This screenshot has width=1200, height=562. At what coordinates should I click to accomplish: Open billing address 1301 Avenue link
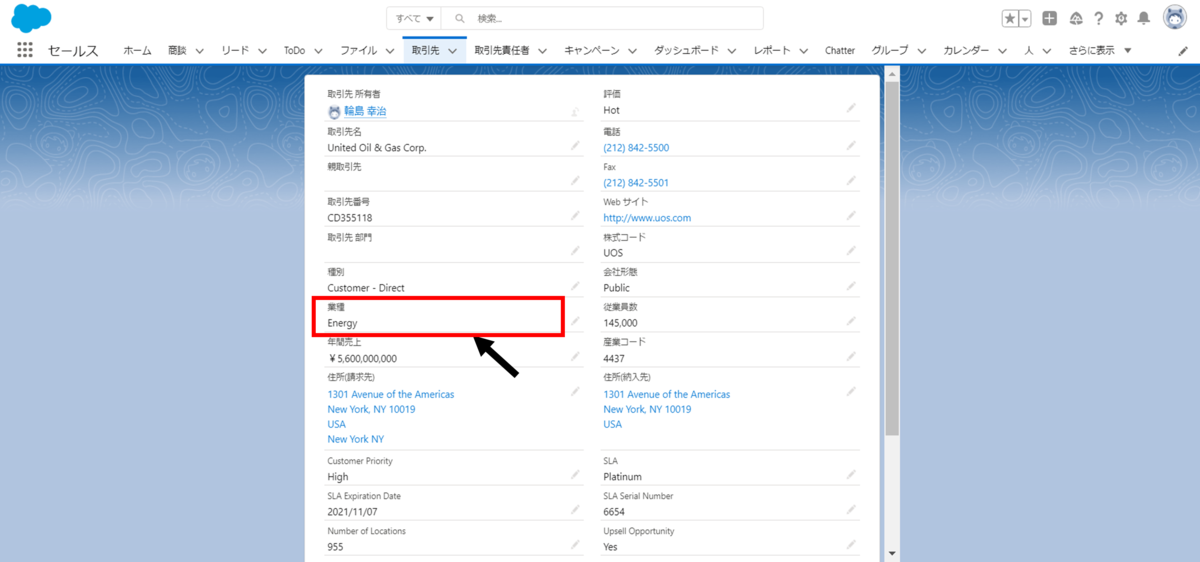[x=391, y=394]
